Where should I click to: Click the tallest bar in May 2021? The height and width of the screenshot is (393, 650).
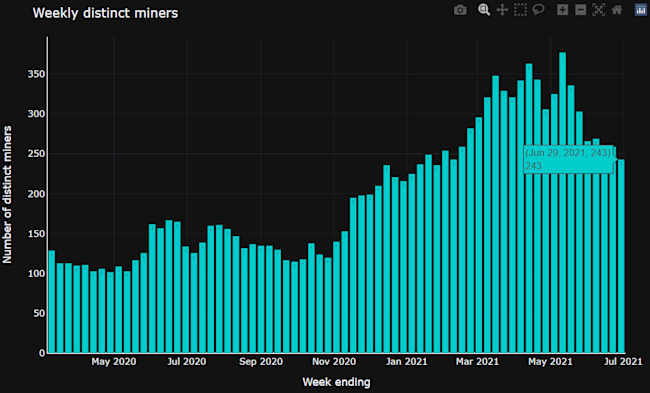coord(563,203)
